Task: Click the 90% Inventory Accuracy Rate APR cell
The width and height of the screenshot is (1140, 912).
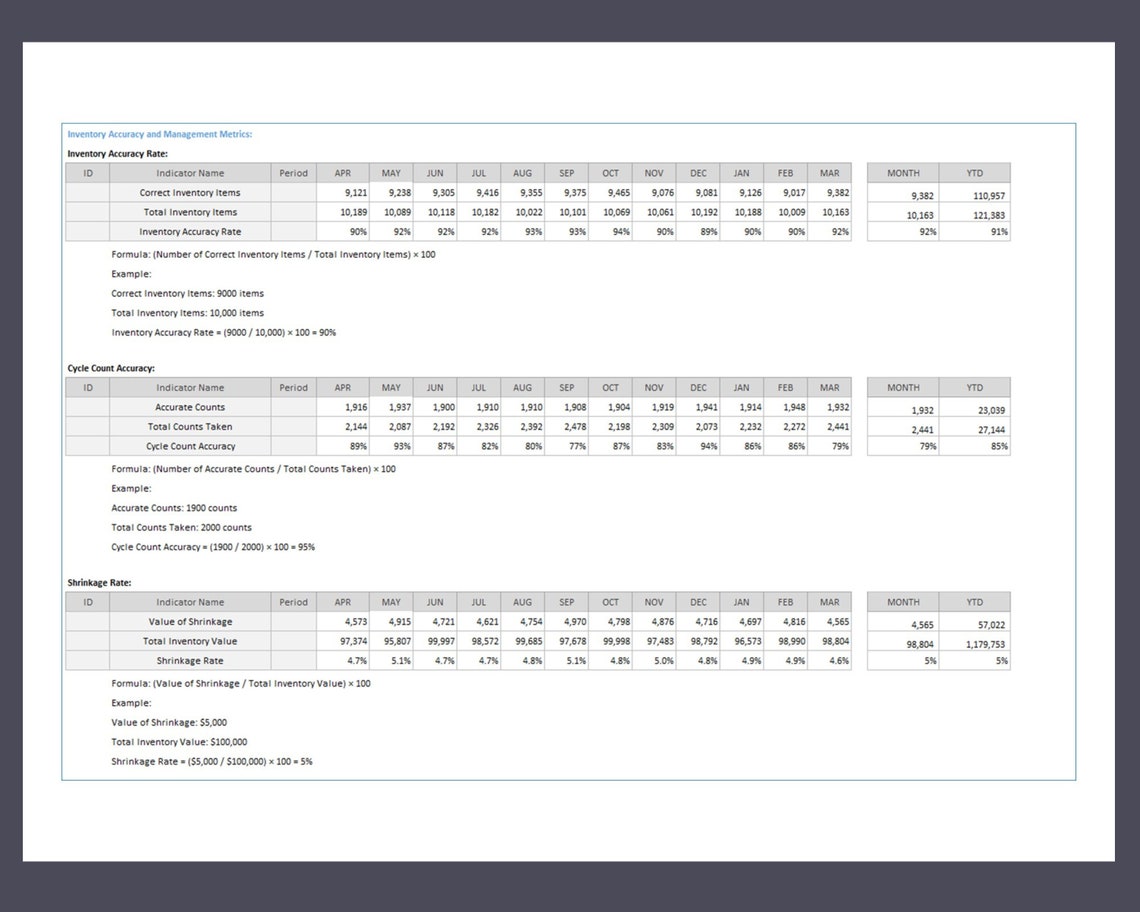Action: (x=343, y=231)
